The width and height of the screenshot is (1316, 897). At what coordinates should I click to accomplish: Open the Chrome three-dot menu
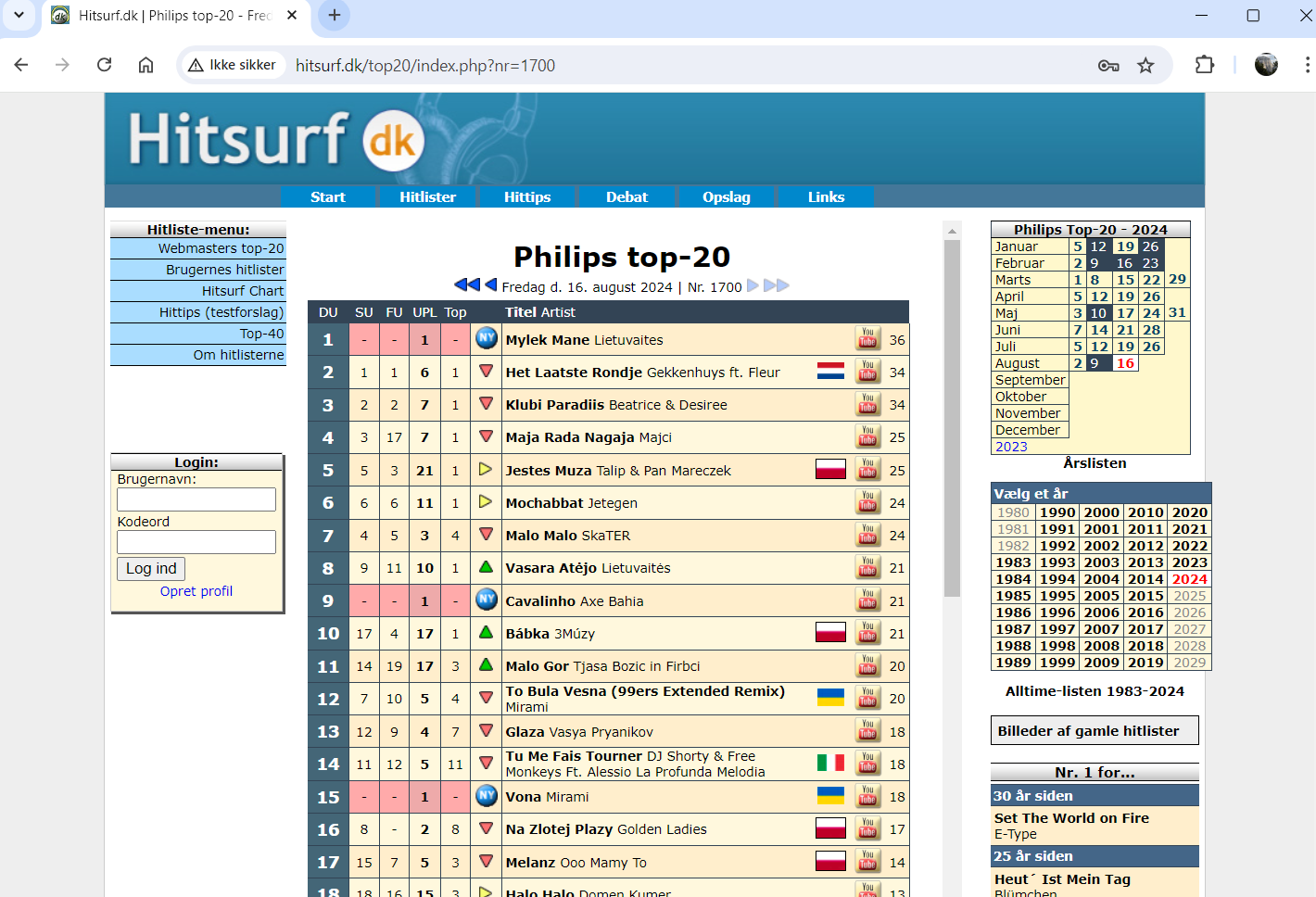[x=1307, y=65]
